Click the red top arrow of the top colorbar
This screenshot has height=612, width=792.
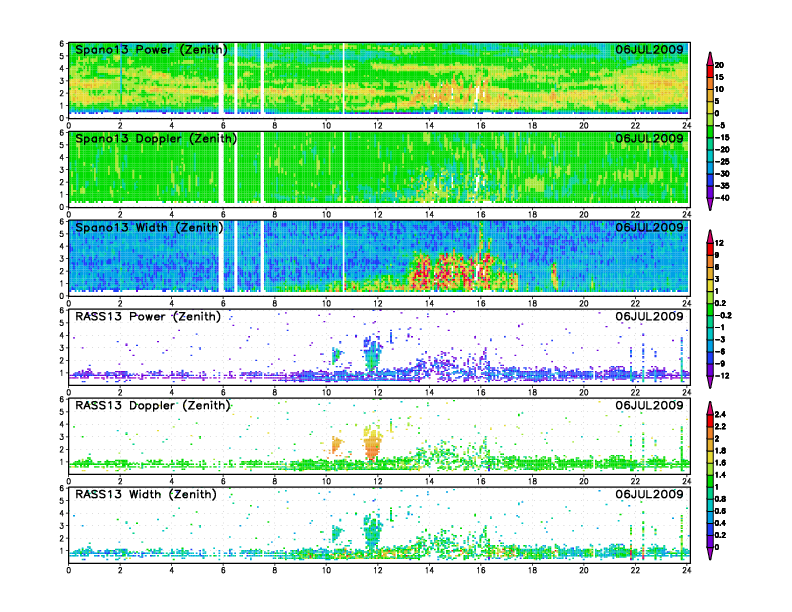point(710,57)
